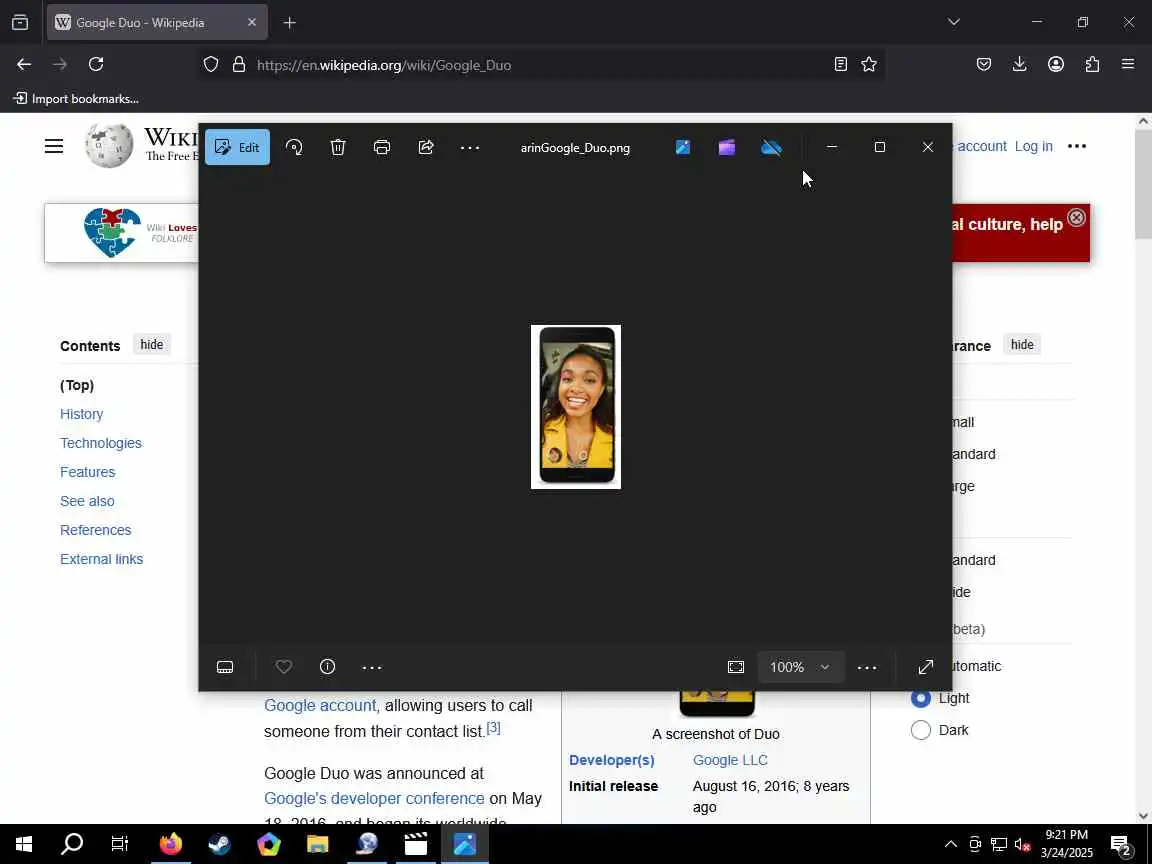Select the Light color theme
The image size is (1152, 864).
point(921,698)
